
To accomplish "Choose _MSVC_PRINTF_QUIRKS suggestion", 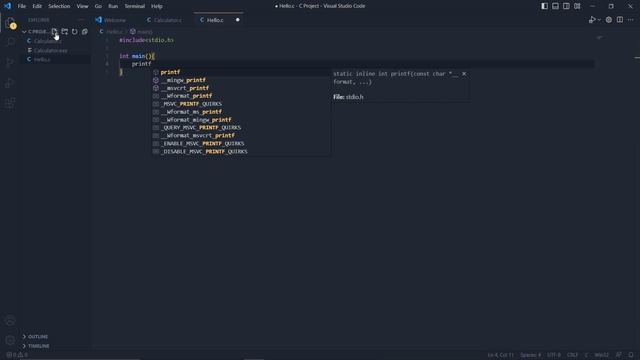I will pyautogui.click(x=241, y=104).
